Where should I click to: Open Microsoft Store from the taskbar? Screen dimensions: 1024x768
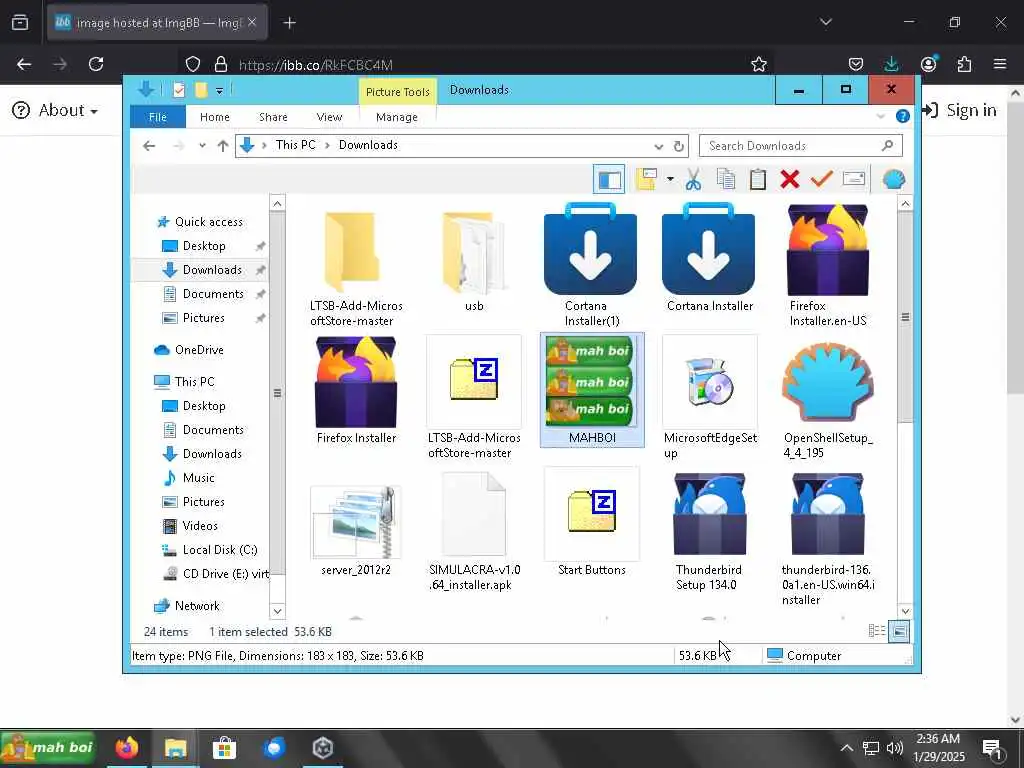tap(224, 748)
